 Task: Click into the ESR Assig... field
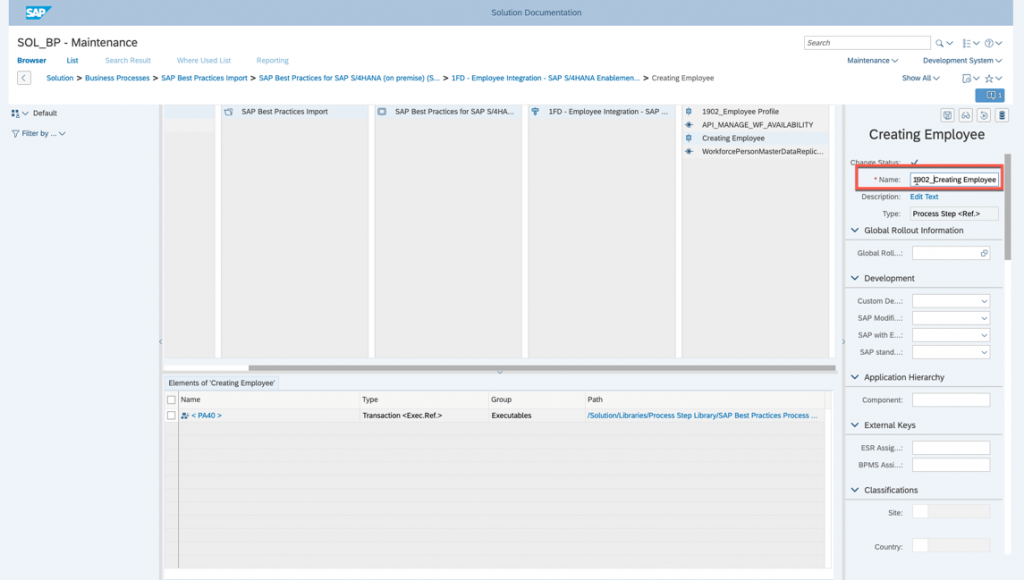(x=951, y=448)
